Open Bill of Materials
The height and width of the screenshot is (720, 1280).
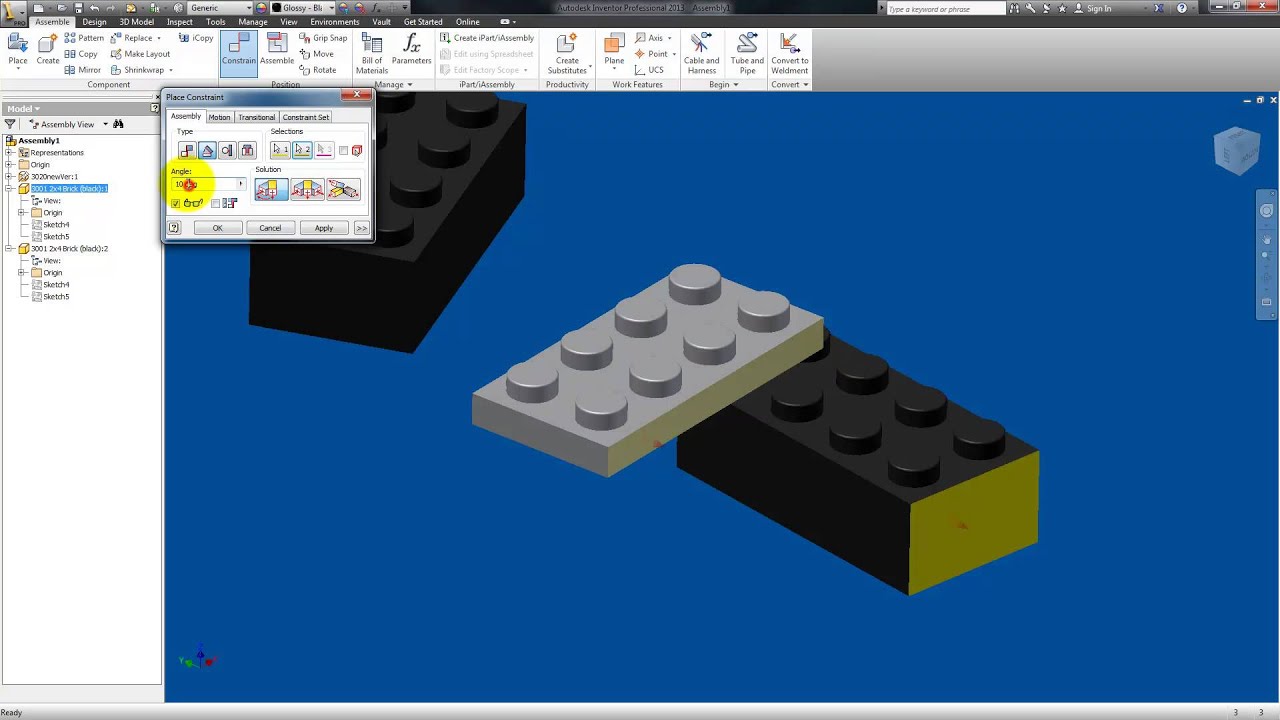pos(372,54)
